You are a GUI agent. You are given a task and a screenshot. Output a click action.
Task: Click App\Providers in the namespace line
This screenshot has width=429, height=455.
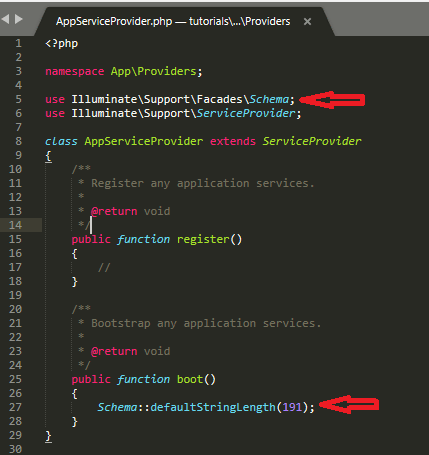pos(153,71)
